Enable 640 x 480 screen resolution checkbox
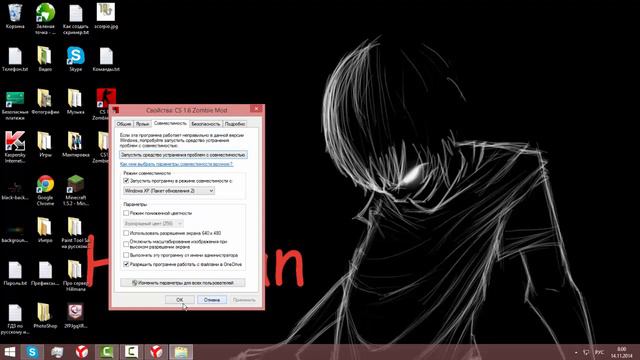Screen dimensions: 640x360 click(126, 233)
